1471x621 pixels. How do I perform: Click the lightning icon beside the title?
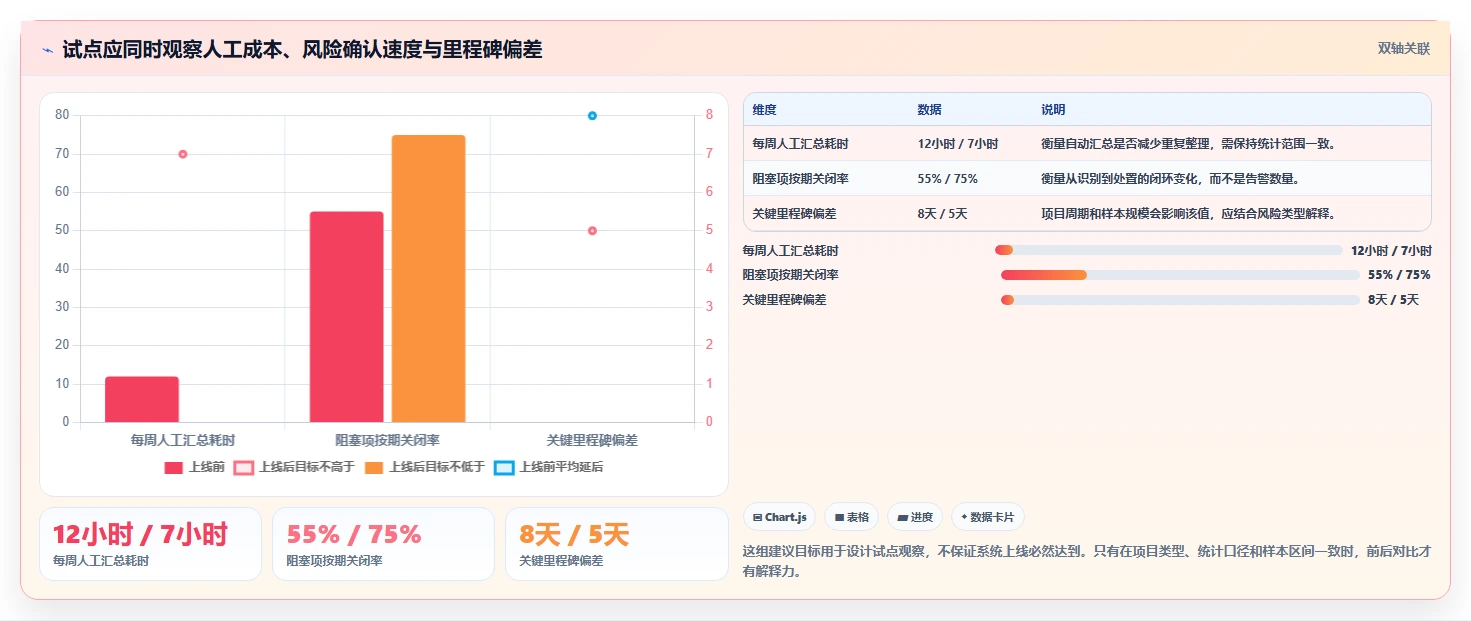48,49
